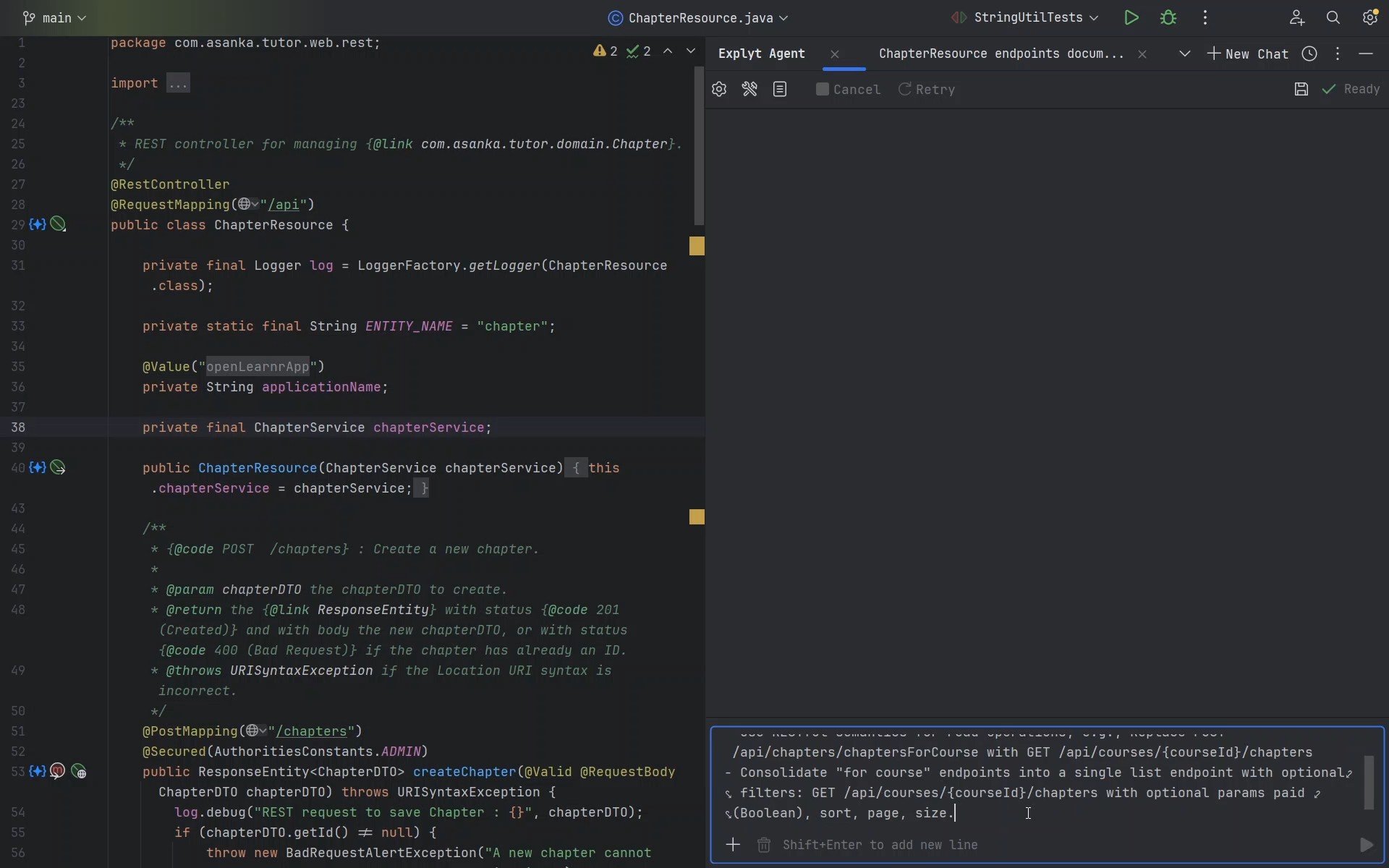This screenshot has width=1389, height=868.
Task: Expand the hidden chat tabs chevron
Action: coord(1184,54)
